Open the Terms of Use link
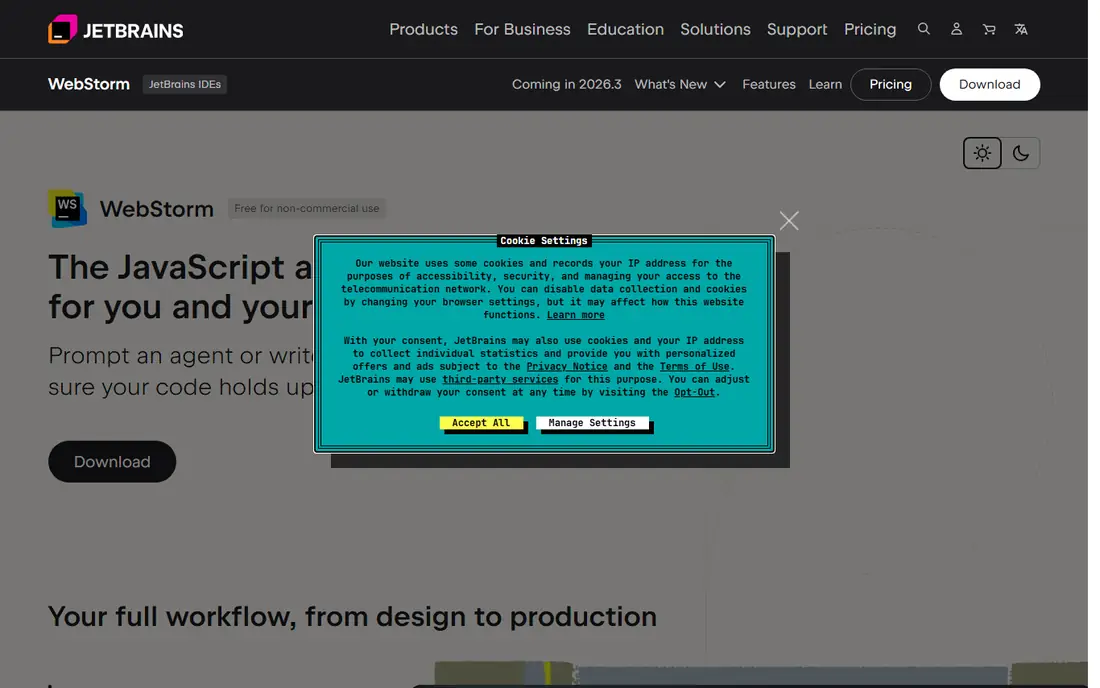Viewport: 1100px width, 688px height. pos(694,366)
